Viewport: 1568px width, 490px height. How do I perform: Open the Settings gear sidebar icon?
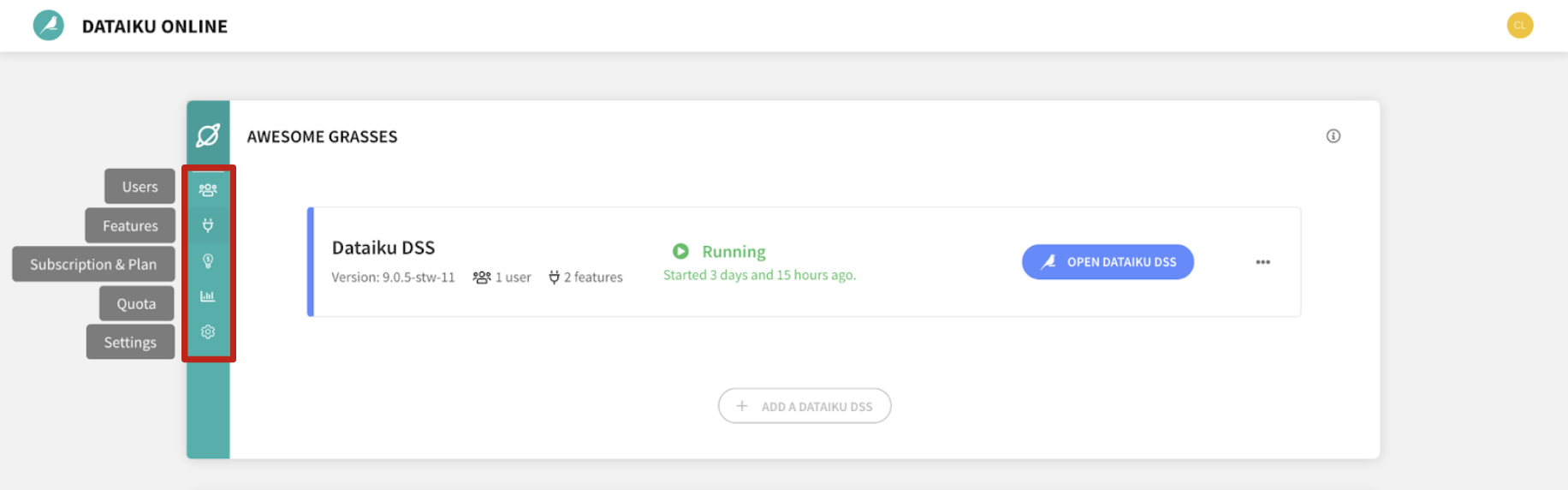208,332
